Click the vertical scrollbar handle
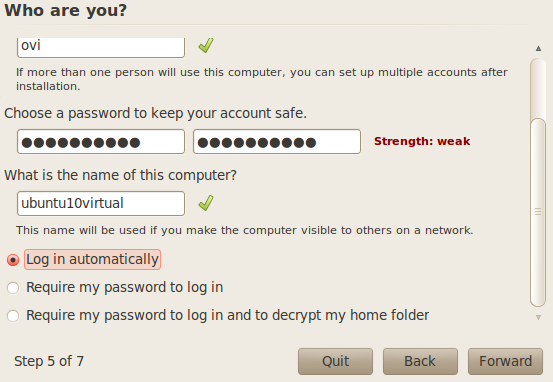This screenshot has height=382, width=553. [x=538, y=212]
